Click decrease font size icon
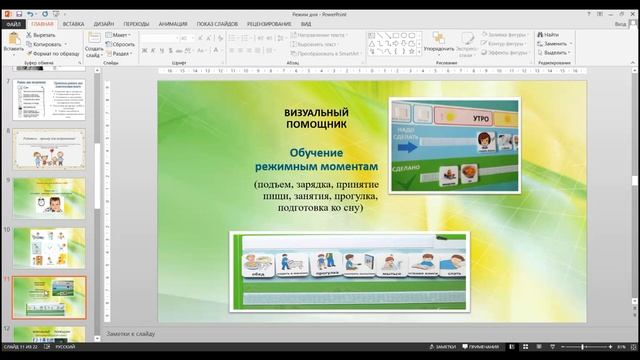Viewport: 640px width, 360px height. pyautogui.click(x=209, y=38)
